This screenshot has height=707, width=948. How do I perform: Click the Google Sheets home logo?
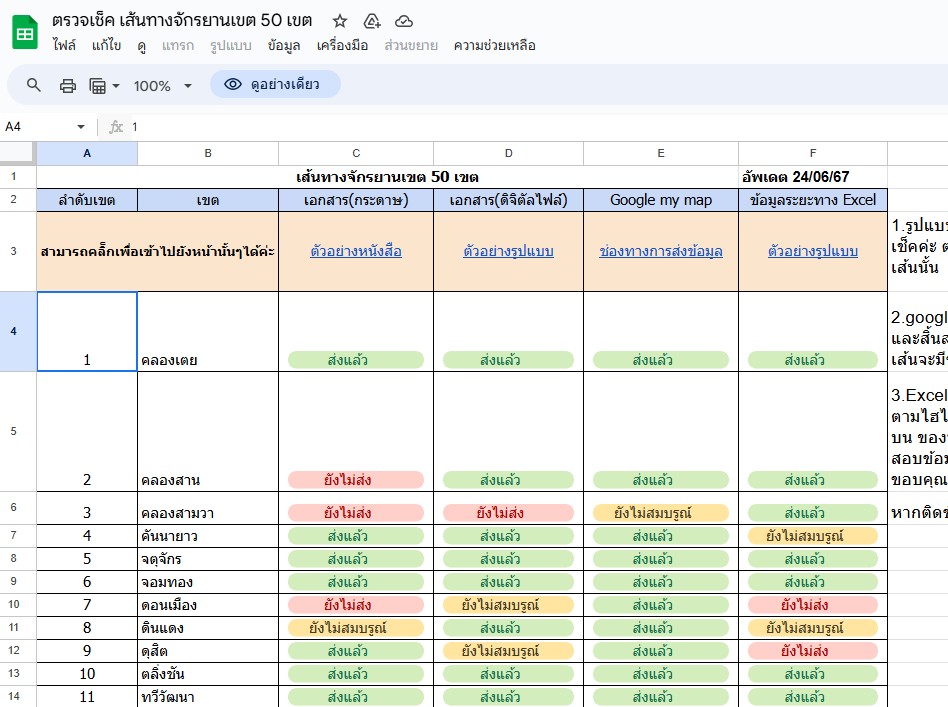[25, 33]
